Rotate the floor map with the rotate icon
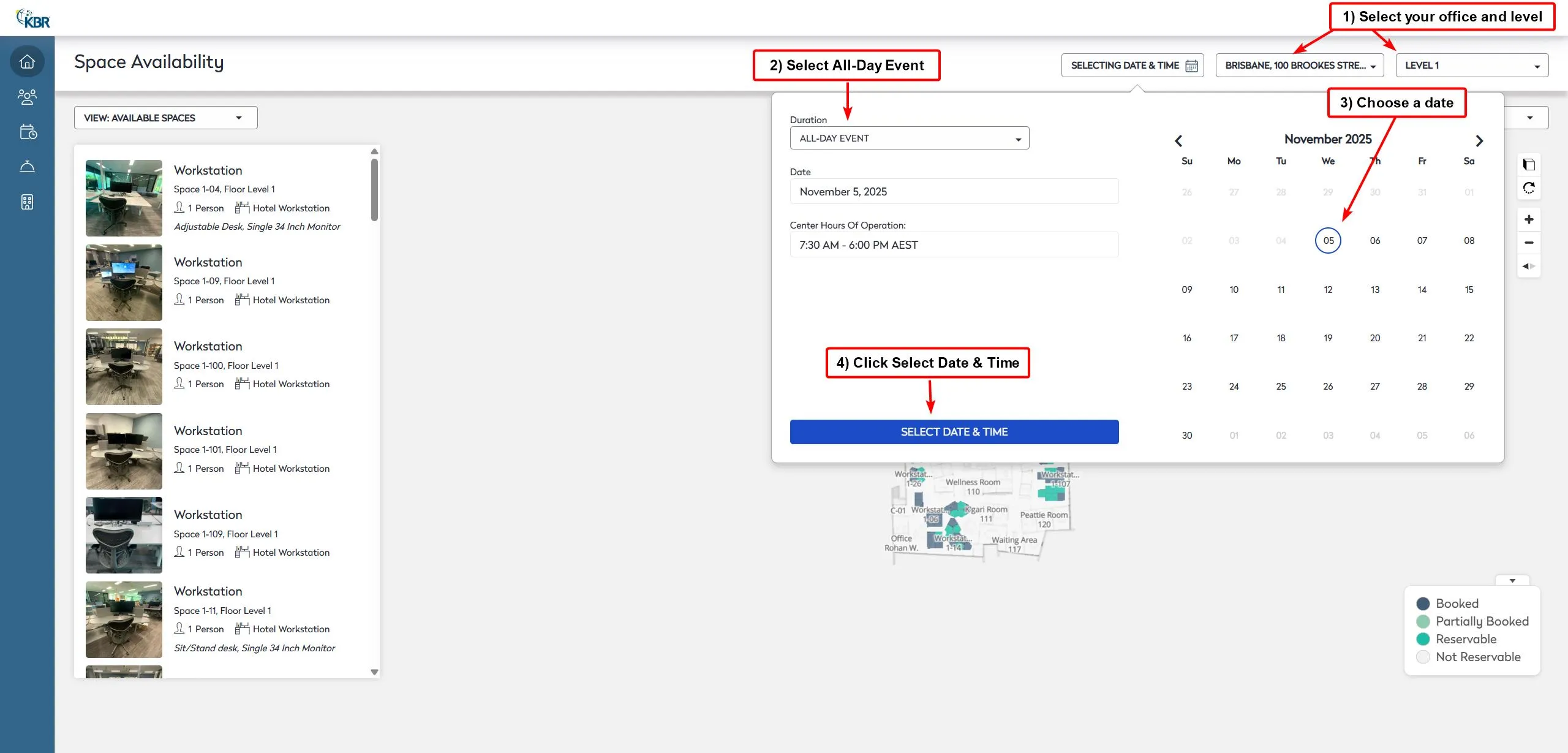The height and width of the screenshot is (753, 1568). (1529, 188)
